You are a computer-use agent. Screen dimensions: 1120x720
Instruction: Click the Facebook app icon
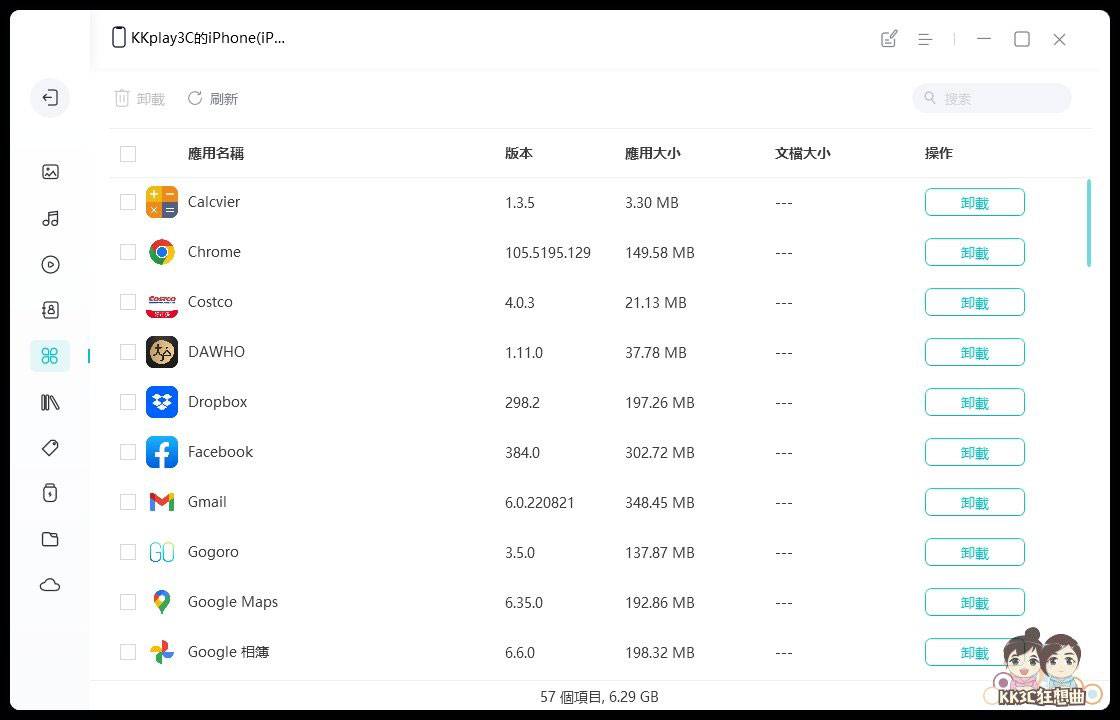161,452
